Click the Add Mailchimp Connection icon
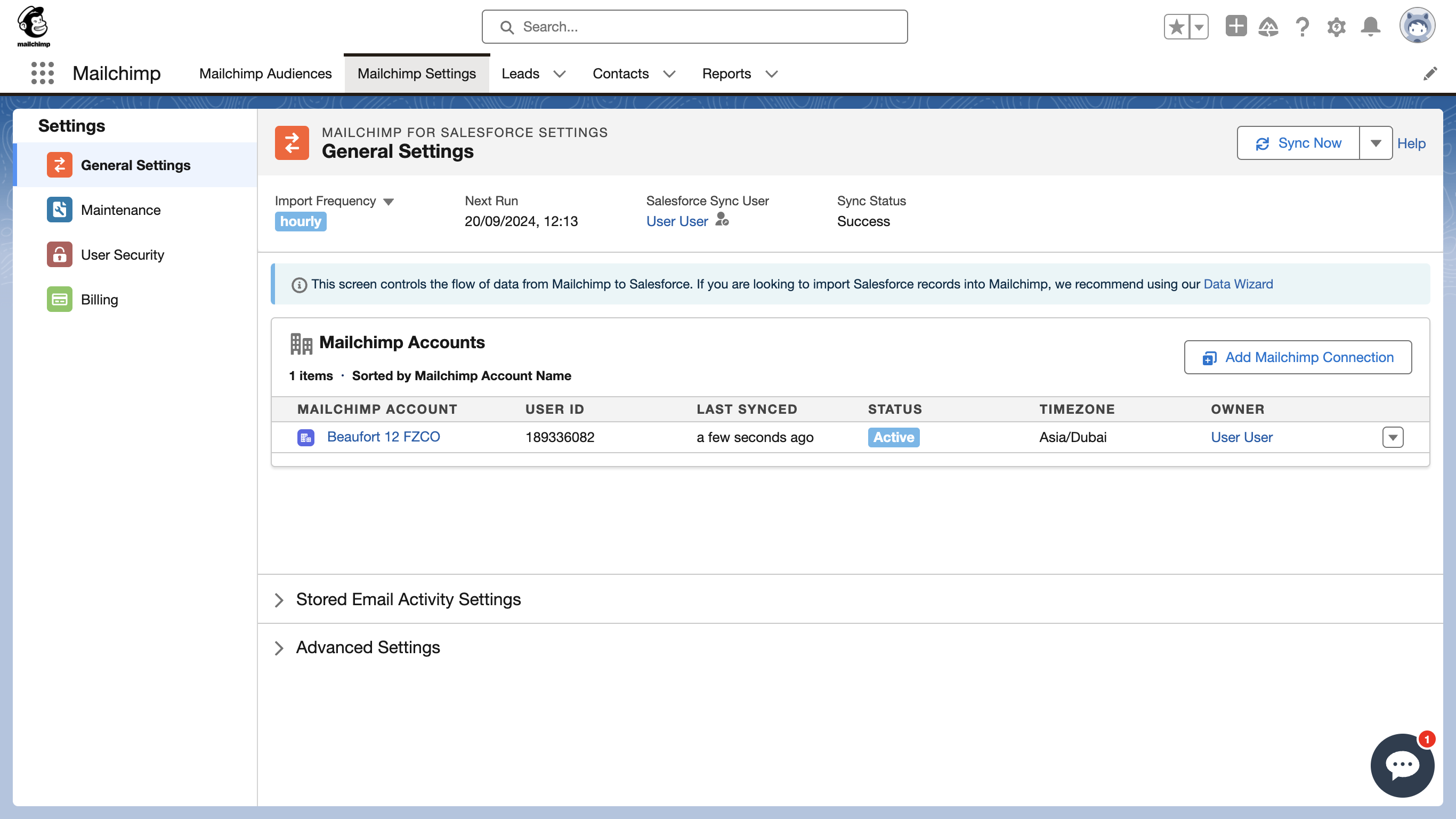Image resolution: width=1456 pixels, height=819 pixels. (x=1210, y=358)
